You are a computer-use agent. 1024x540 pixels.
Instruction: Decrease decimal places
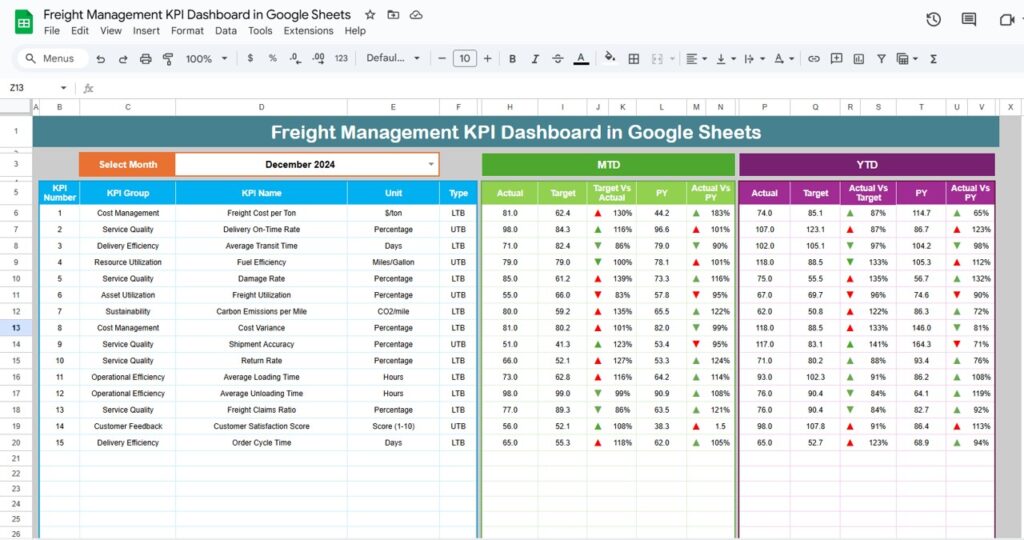(295, 58)
